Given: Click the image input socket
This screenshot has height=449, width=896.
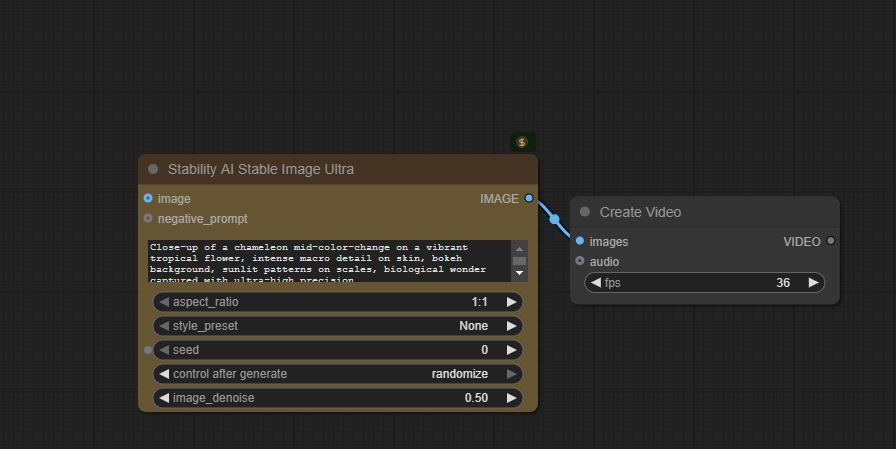Looking at the screenshot, I should (x=148, y=199).
